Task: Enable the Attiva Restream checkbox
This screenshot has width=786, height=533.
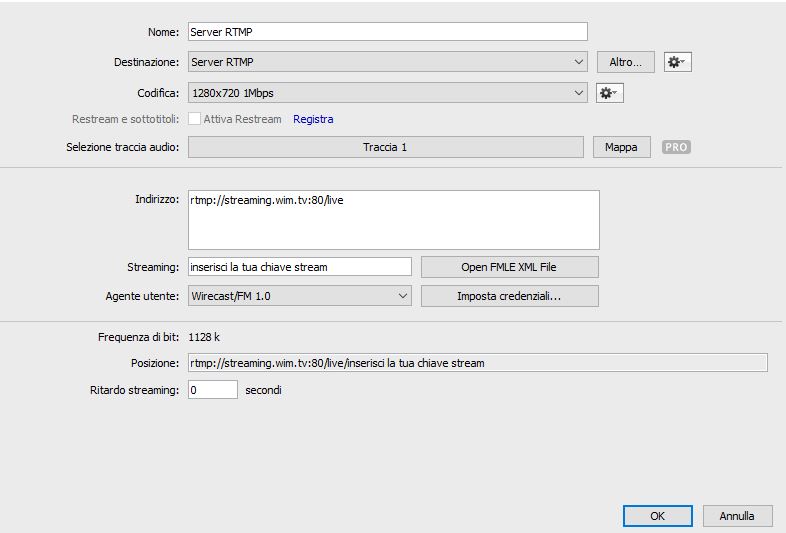Action: 194,119
